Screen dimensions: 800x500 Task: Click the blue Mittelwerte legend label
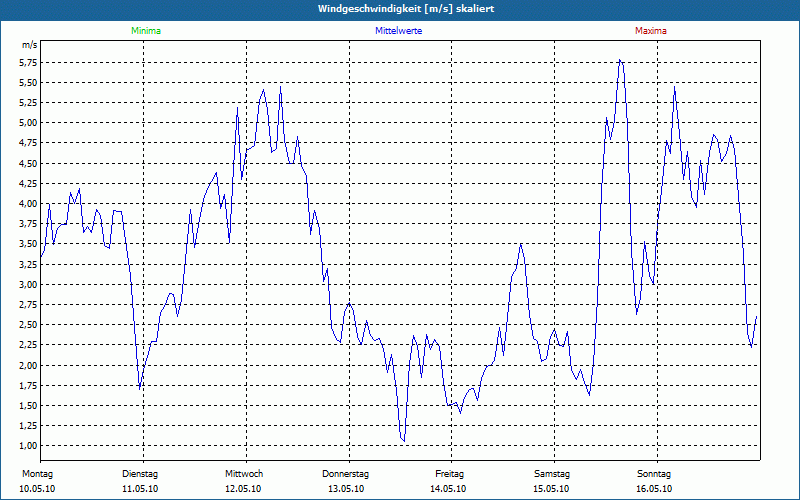[398, 31]
